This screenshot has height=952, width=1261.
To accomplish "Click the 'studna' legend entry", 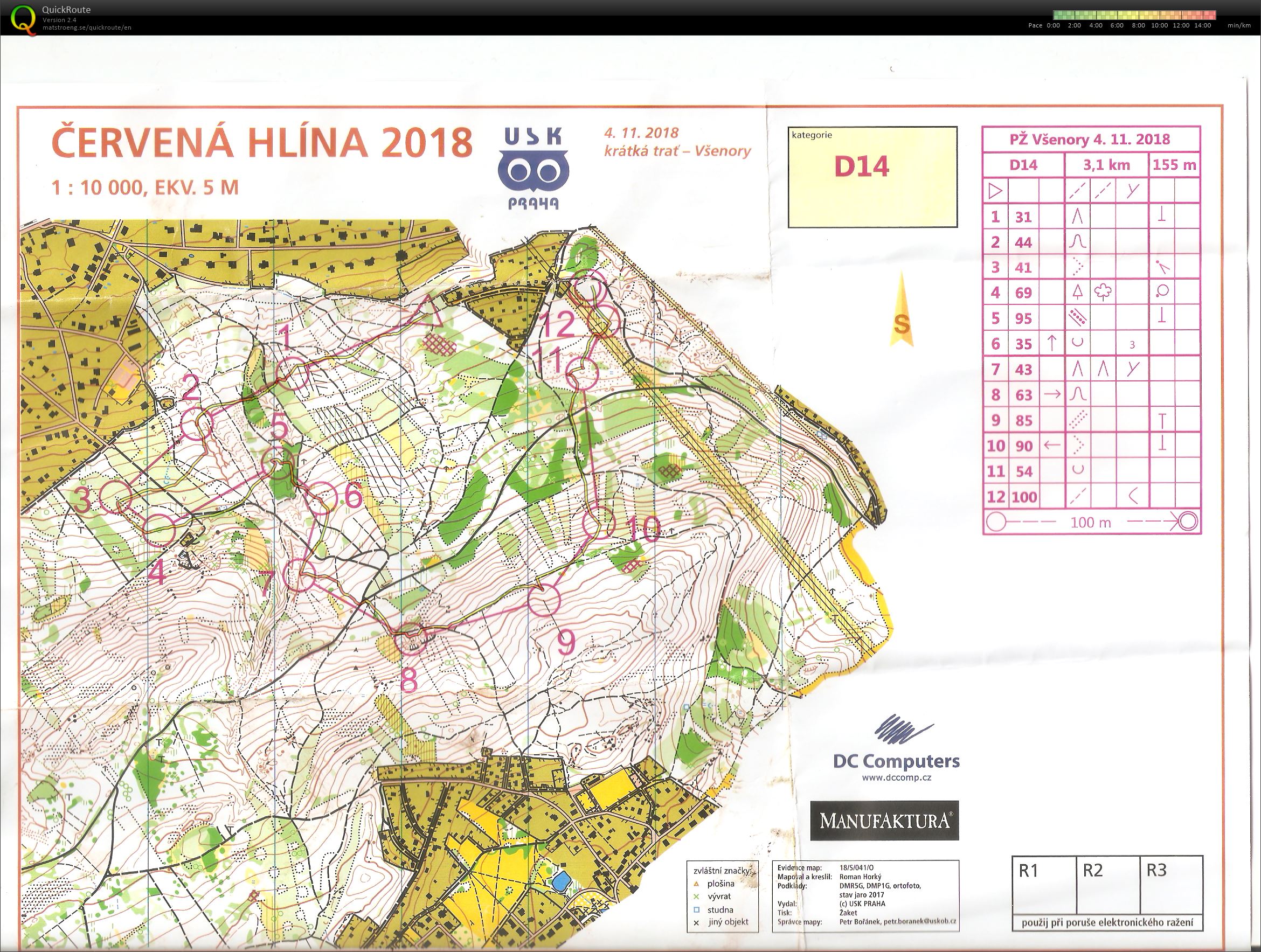I will [720, 911].
